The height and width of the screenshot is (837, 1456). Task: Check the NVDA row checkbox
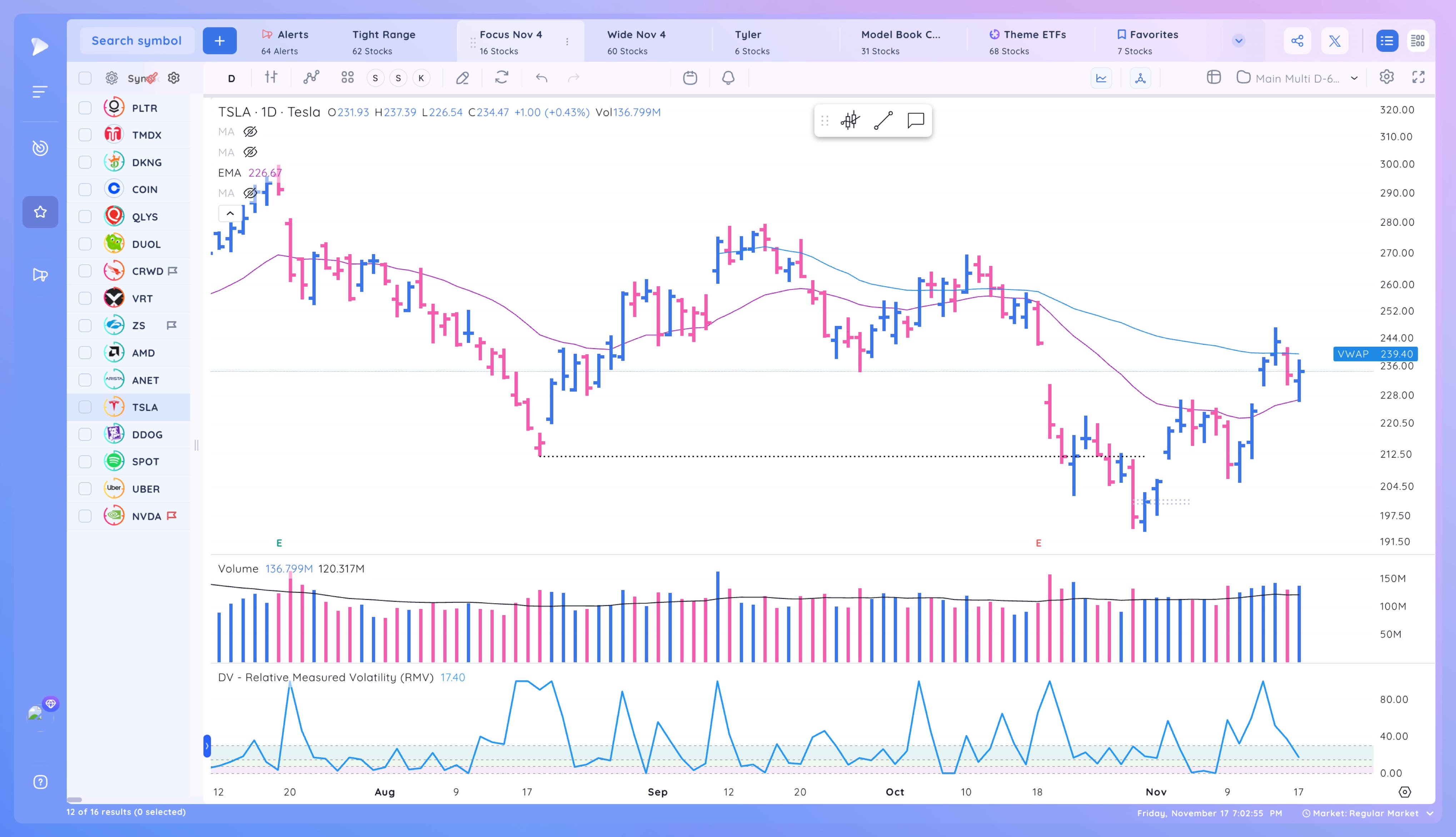pos(85,516)
